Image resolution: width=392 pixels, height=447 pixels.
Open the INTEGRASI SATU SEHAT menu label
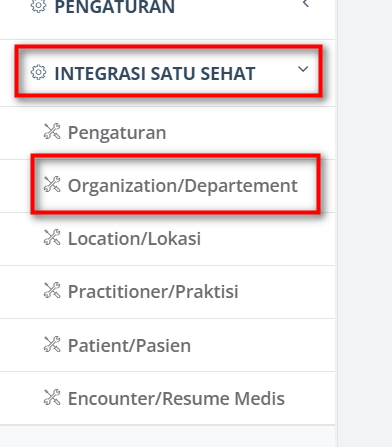coord(155,73)
